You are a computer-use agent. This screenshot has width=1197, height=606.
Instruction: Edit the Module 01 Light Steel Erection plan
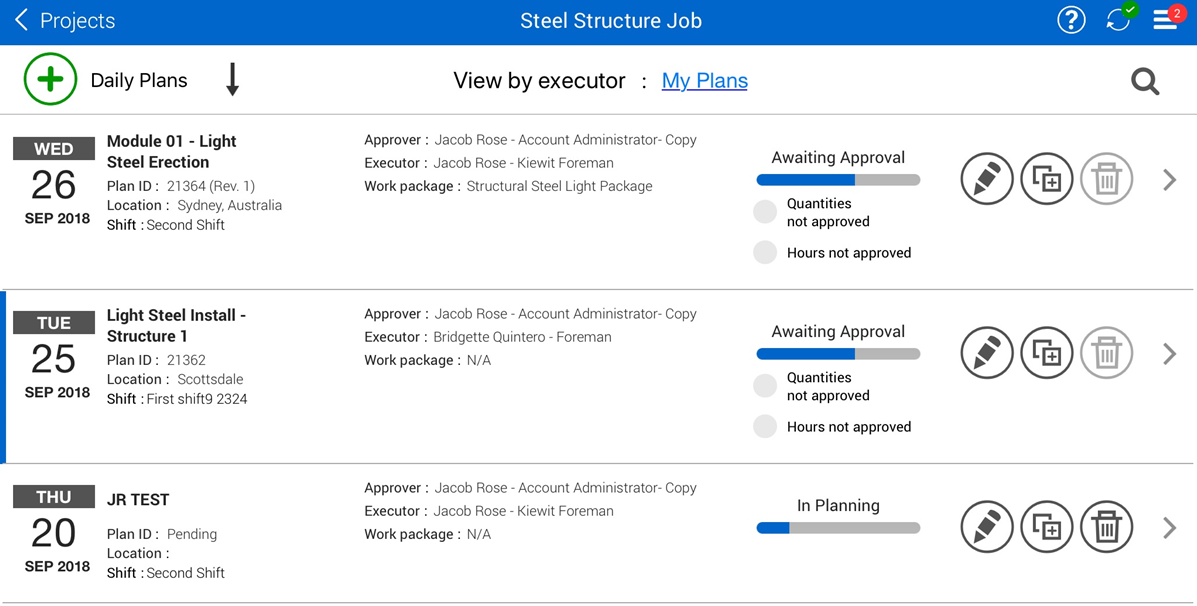986,180
